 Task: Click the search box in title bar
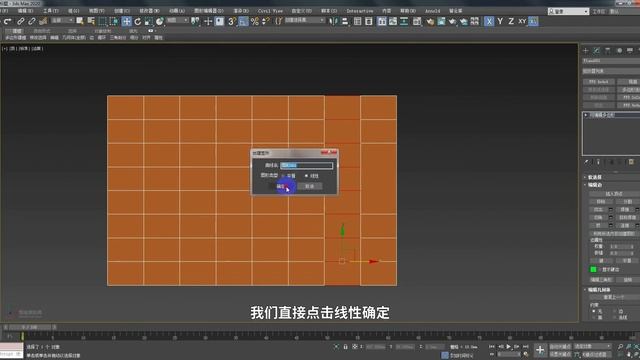tap(568, 11)
